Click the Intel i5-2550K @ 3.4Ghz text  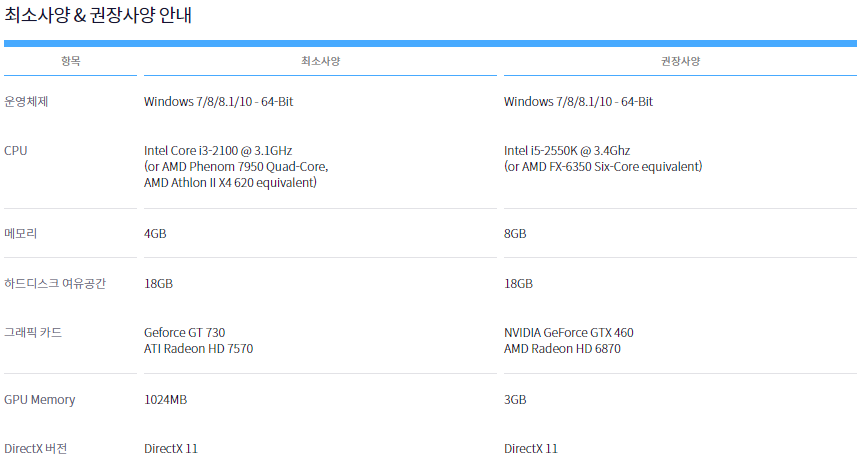coord(567,150)
